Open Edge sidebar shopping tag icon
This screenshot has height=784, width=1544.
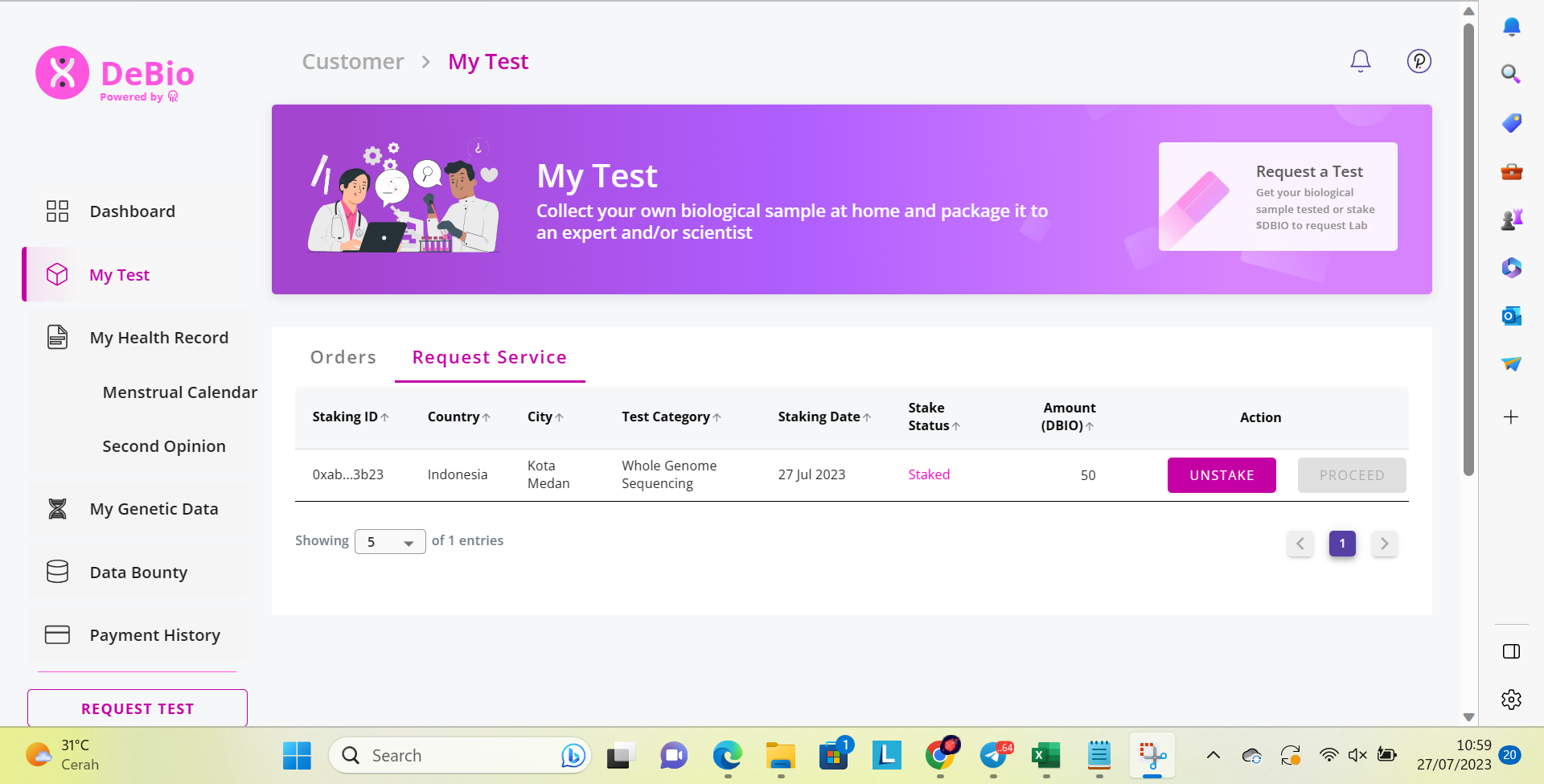click(x=1511, y=122)
